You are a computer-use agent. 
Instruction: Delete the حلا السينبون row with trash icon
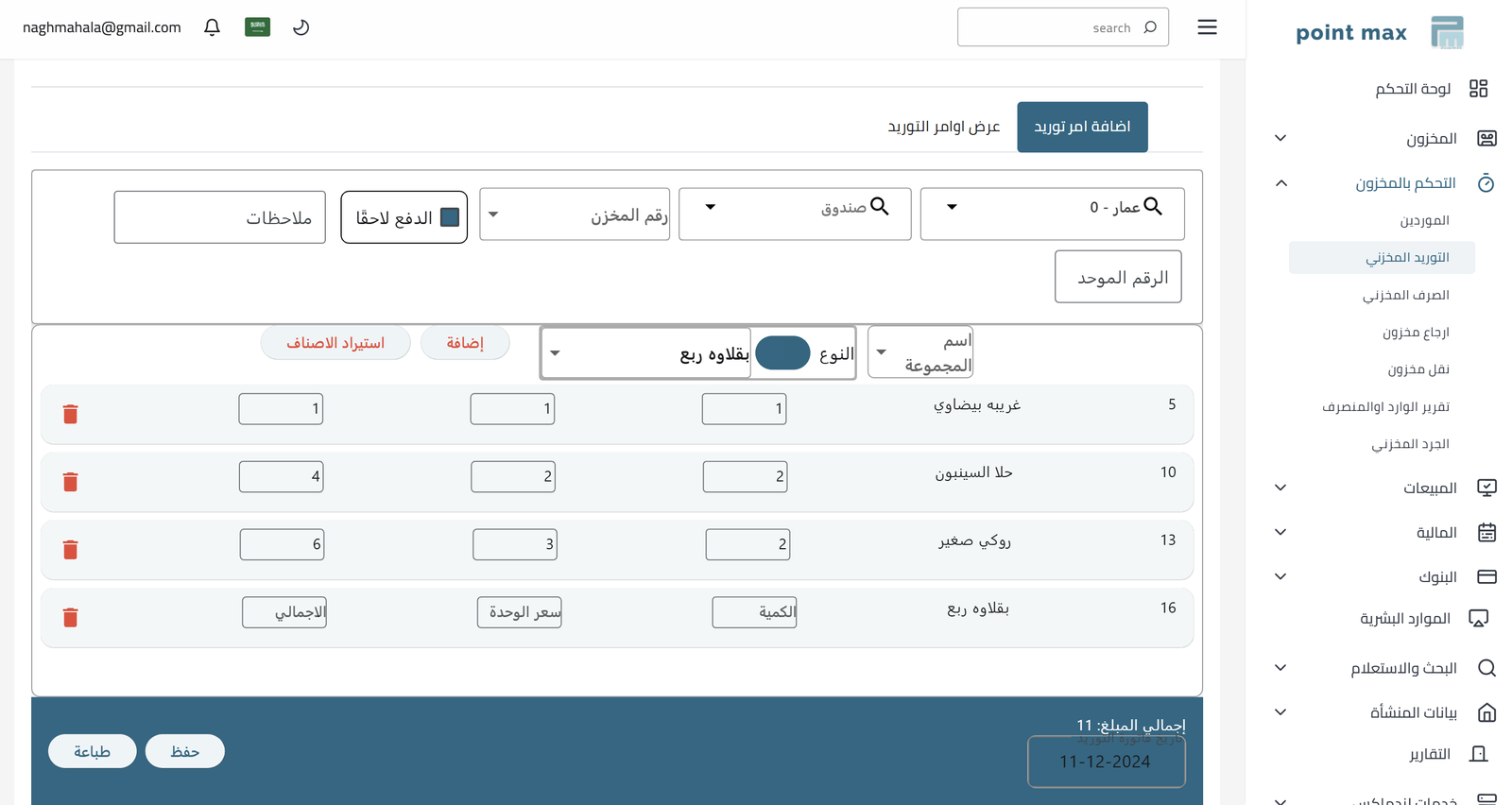click(x=70, y=482)
